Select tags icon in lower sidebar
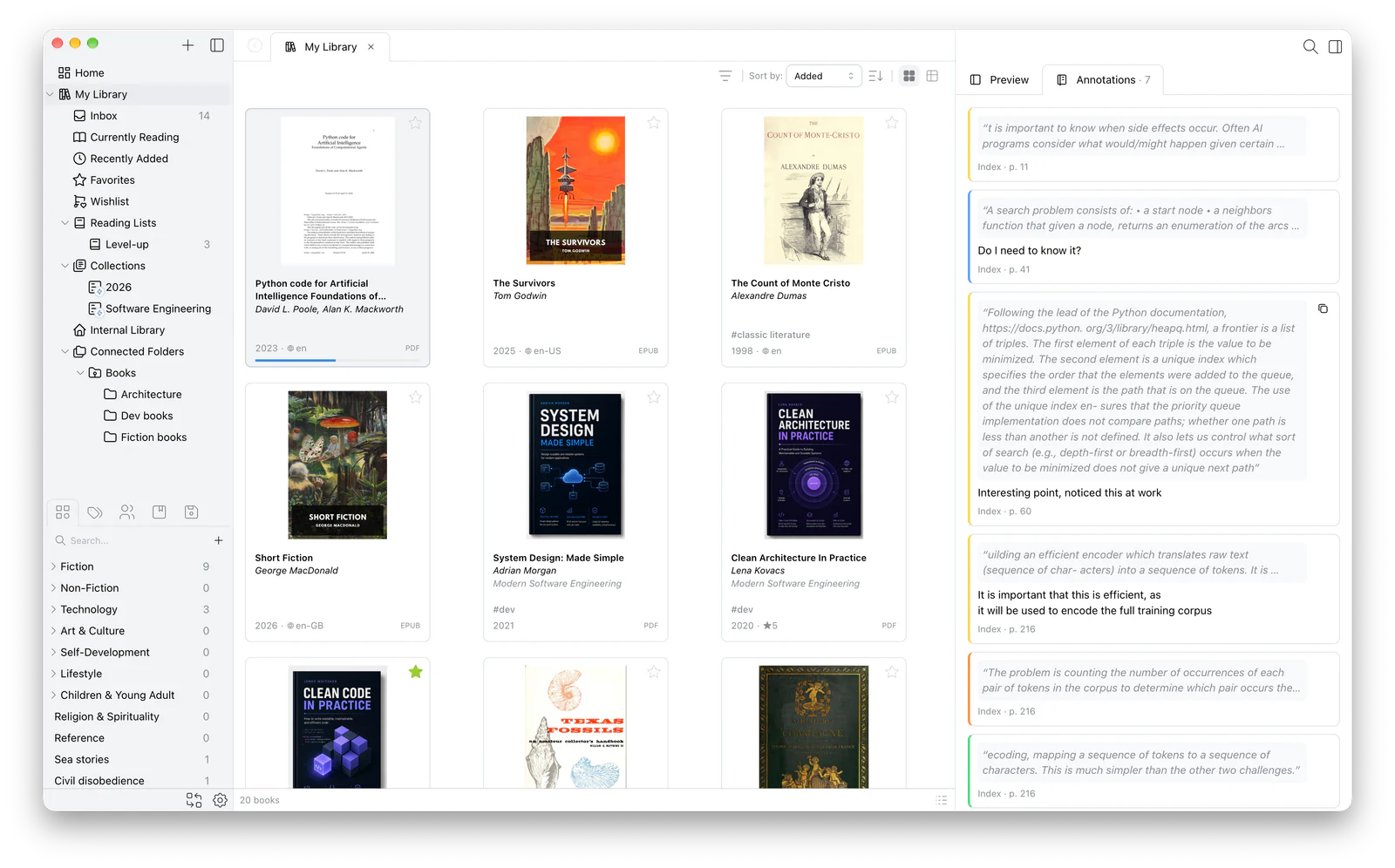Image resolution: width=1395 pixels, height=868 pixels. 95,512
